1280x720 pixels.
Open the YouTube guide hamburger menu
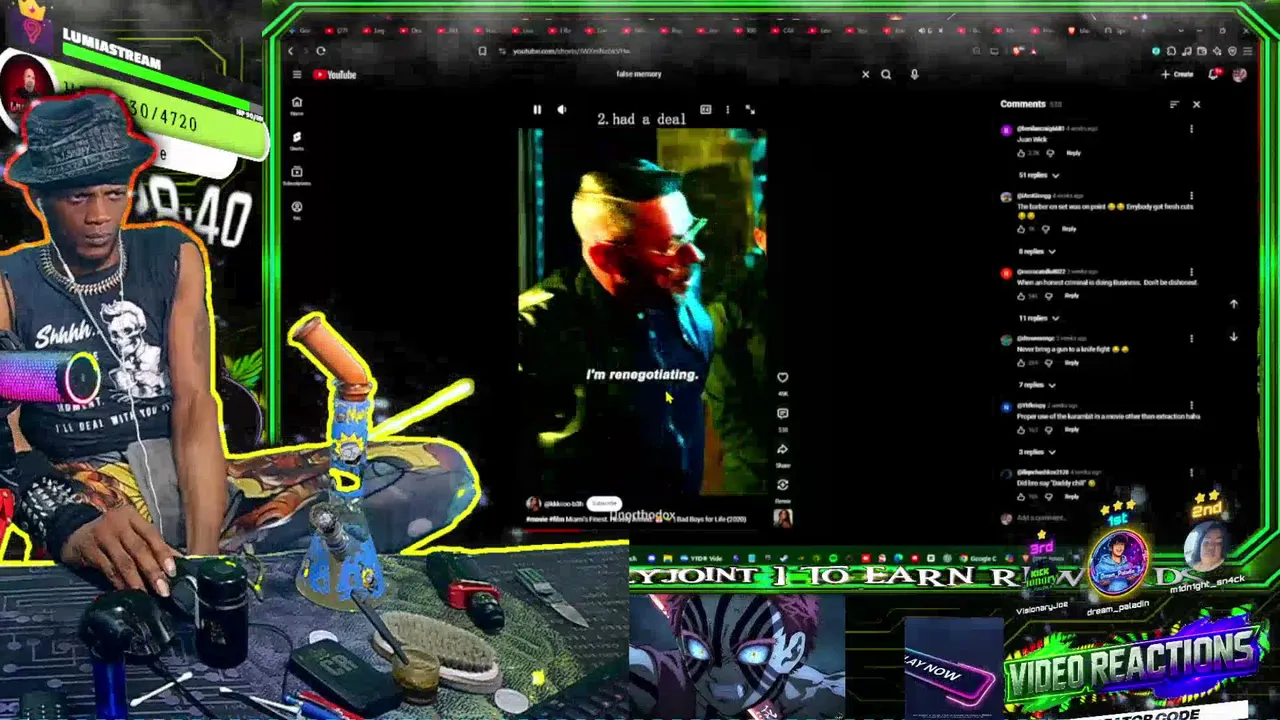[297, 74]
